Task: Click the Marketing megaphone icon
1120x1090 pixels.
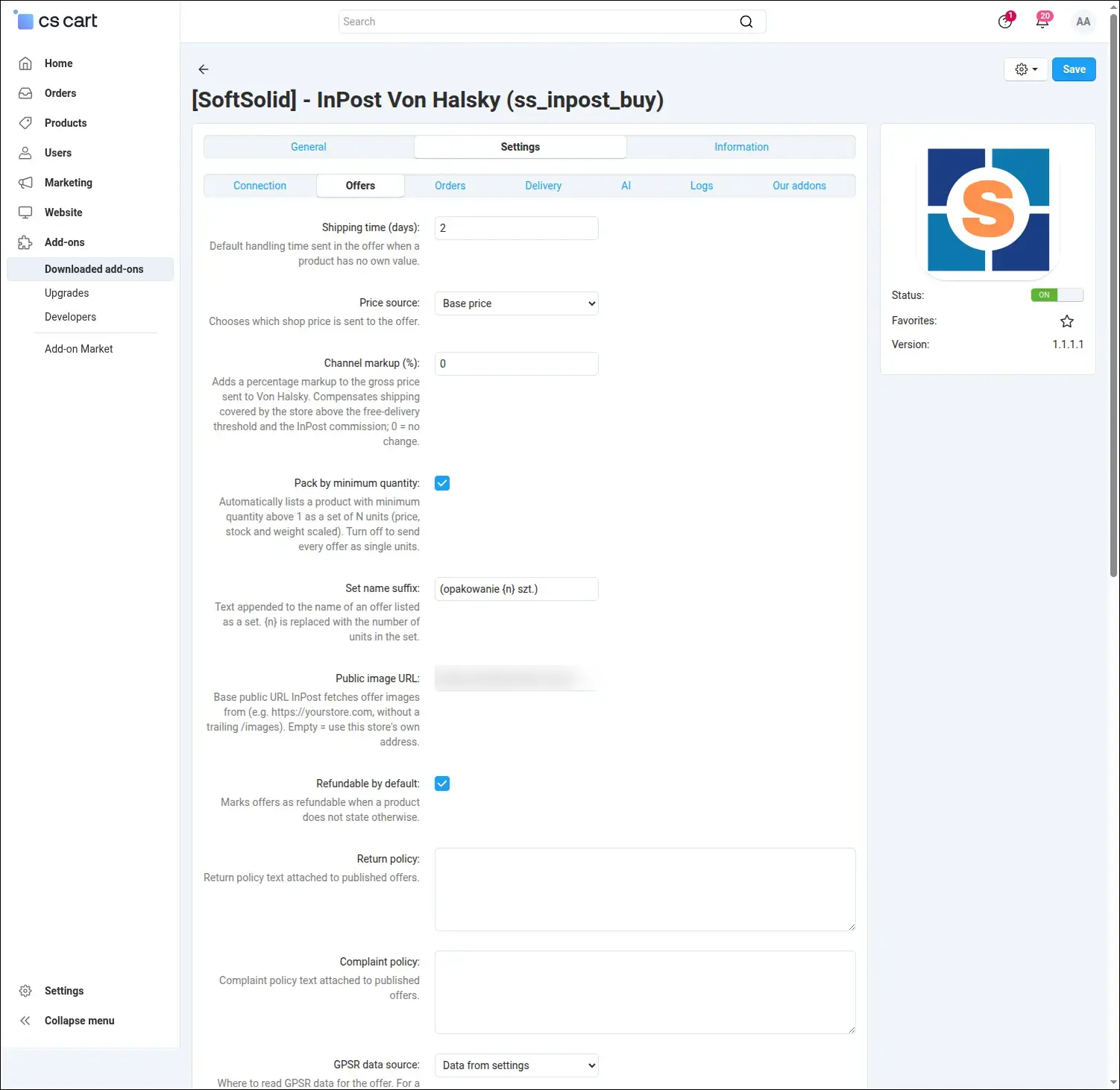Action: pos(25,183)
